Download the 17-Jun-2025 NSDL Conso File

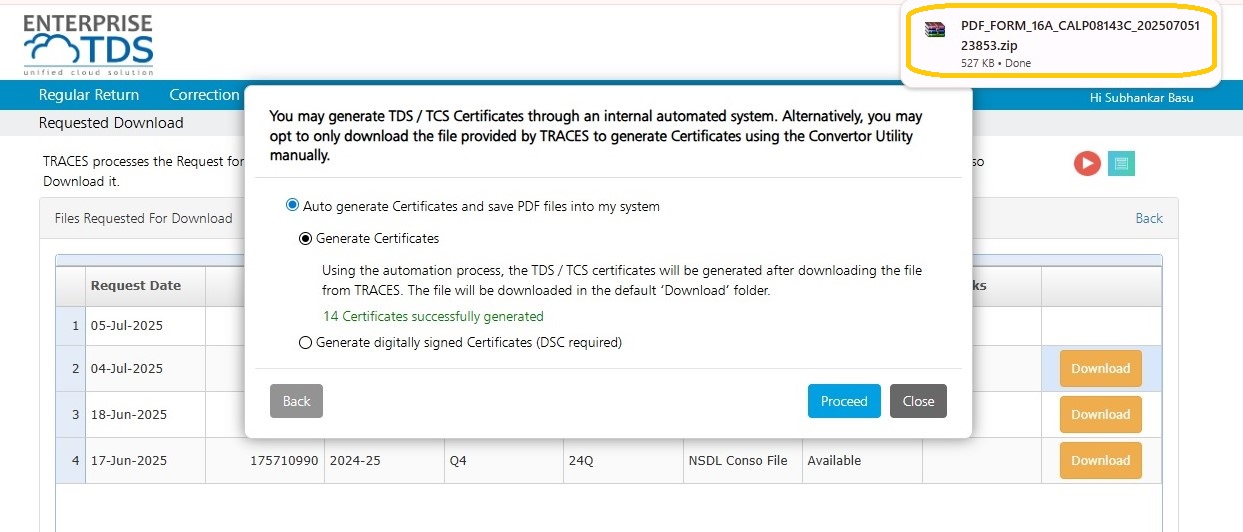(1100, 460)
